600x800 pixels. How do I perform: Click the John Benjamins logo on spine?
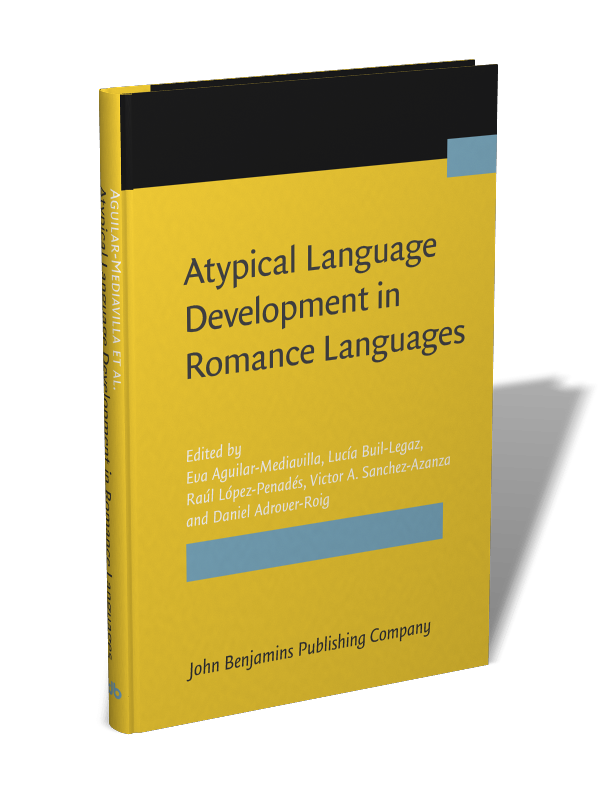[113, 689]
